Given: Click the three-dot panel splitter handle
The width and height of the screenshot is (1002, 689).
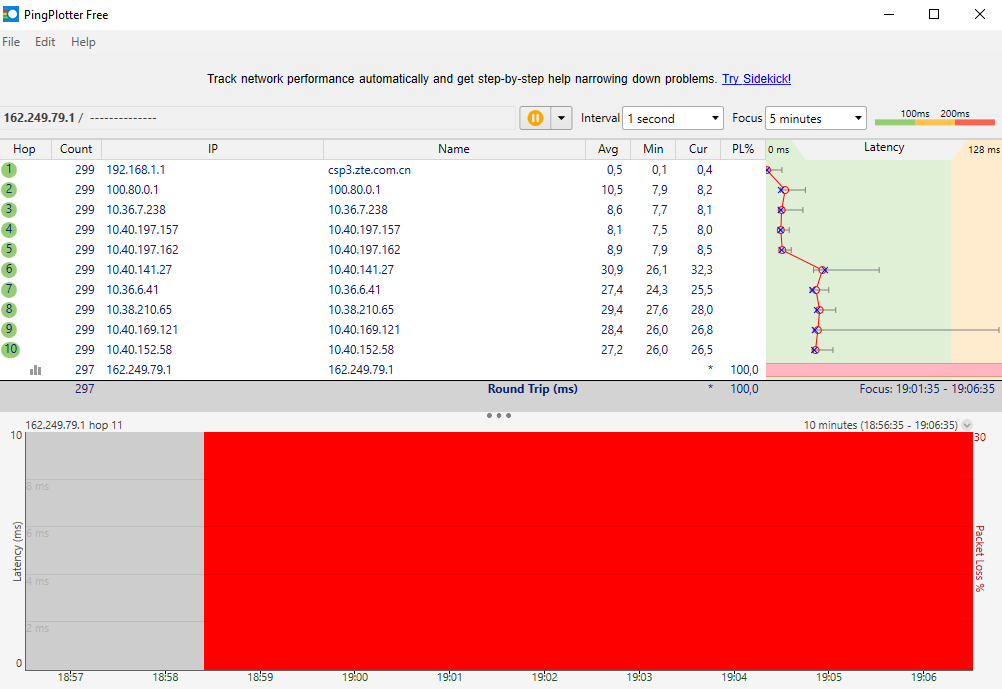Looking at the screenshot, I should coord(498,415).
